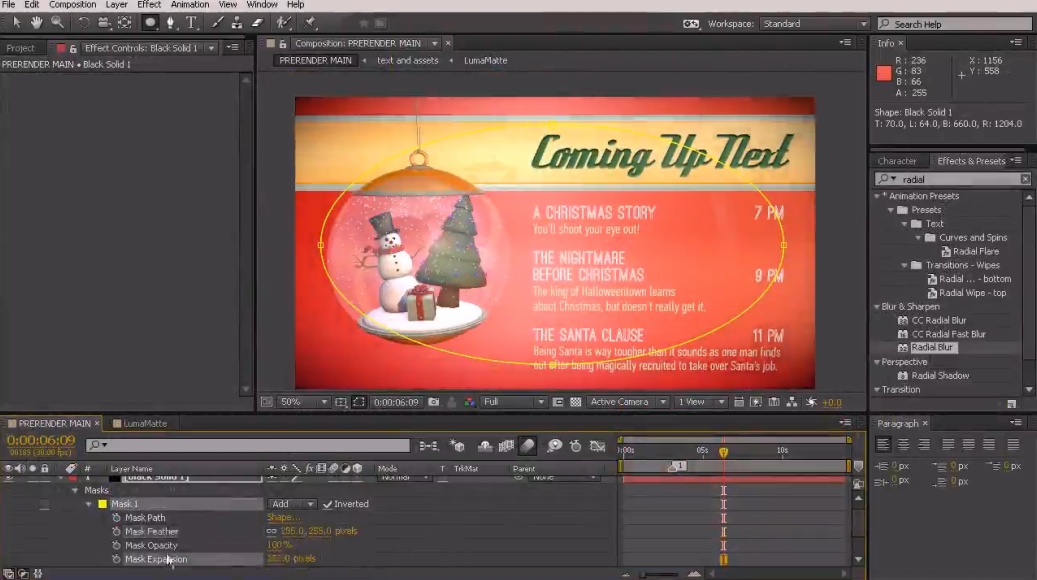This screenshot has width=1037, height=580.
Task: Toggle the Inverted checkbox for Mask 1
Action: [x=327, y=505]
